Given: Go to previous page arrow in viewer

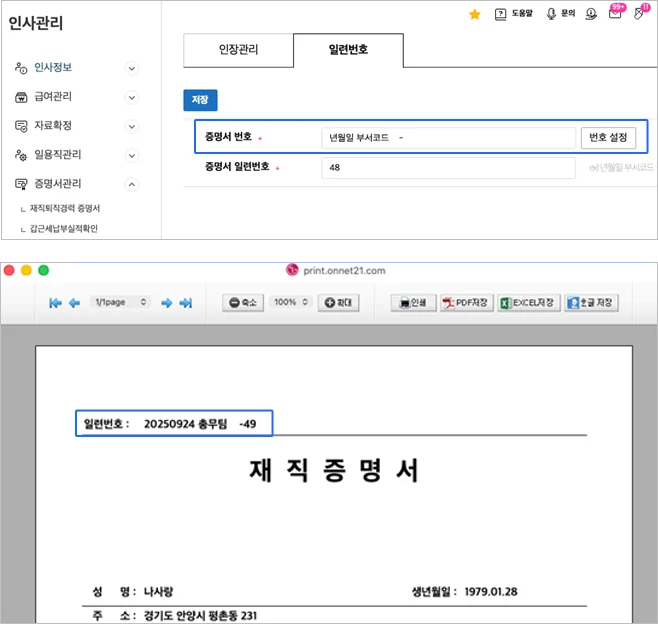Looking at the screenshot, I should [x=74, y=302].
